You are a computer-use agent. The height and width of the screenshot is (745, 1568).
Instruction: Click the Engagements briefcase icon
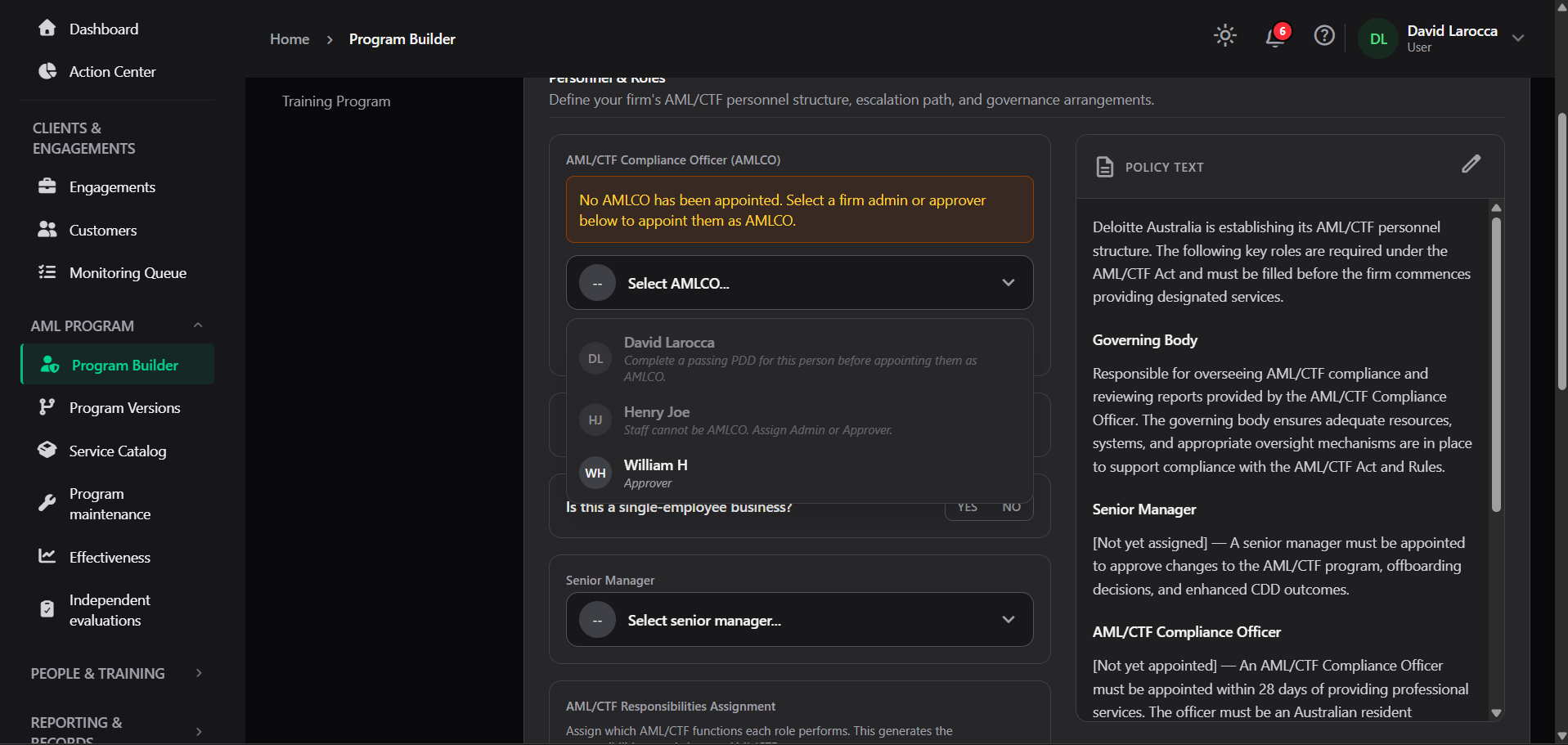[x=47, y=186]
